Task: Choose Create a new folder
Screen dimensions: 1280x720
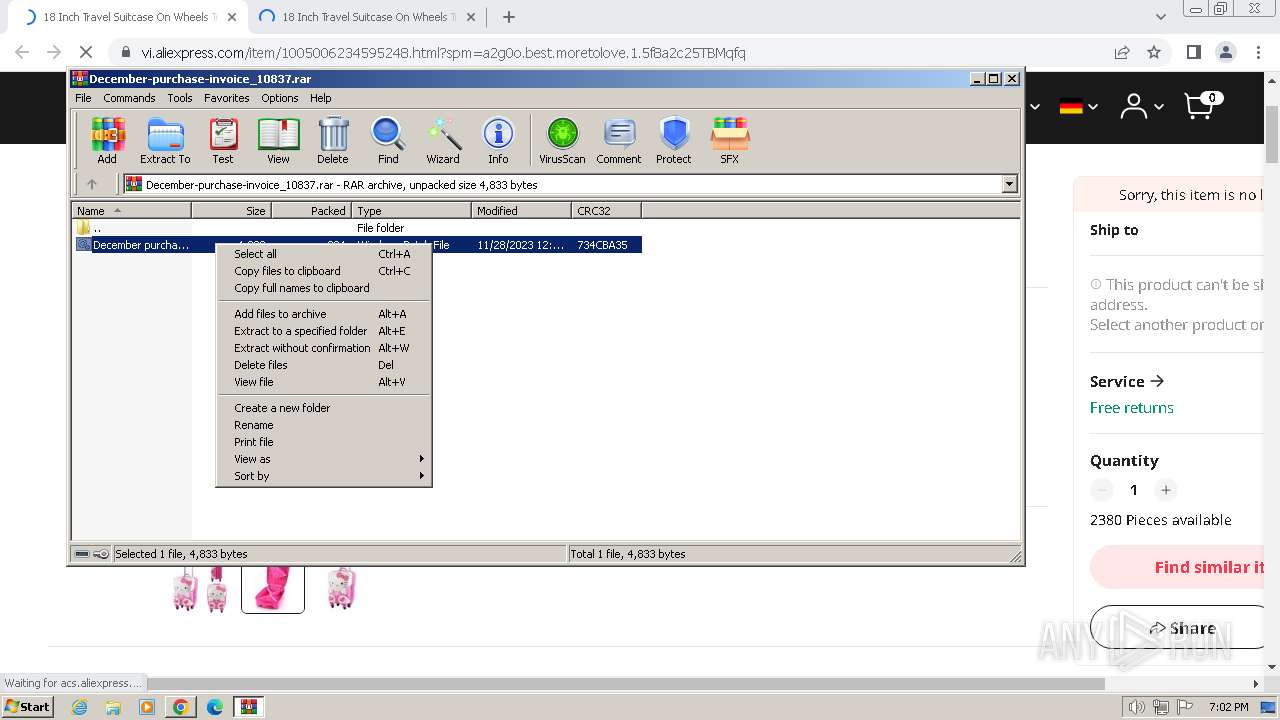Action: 324,408
